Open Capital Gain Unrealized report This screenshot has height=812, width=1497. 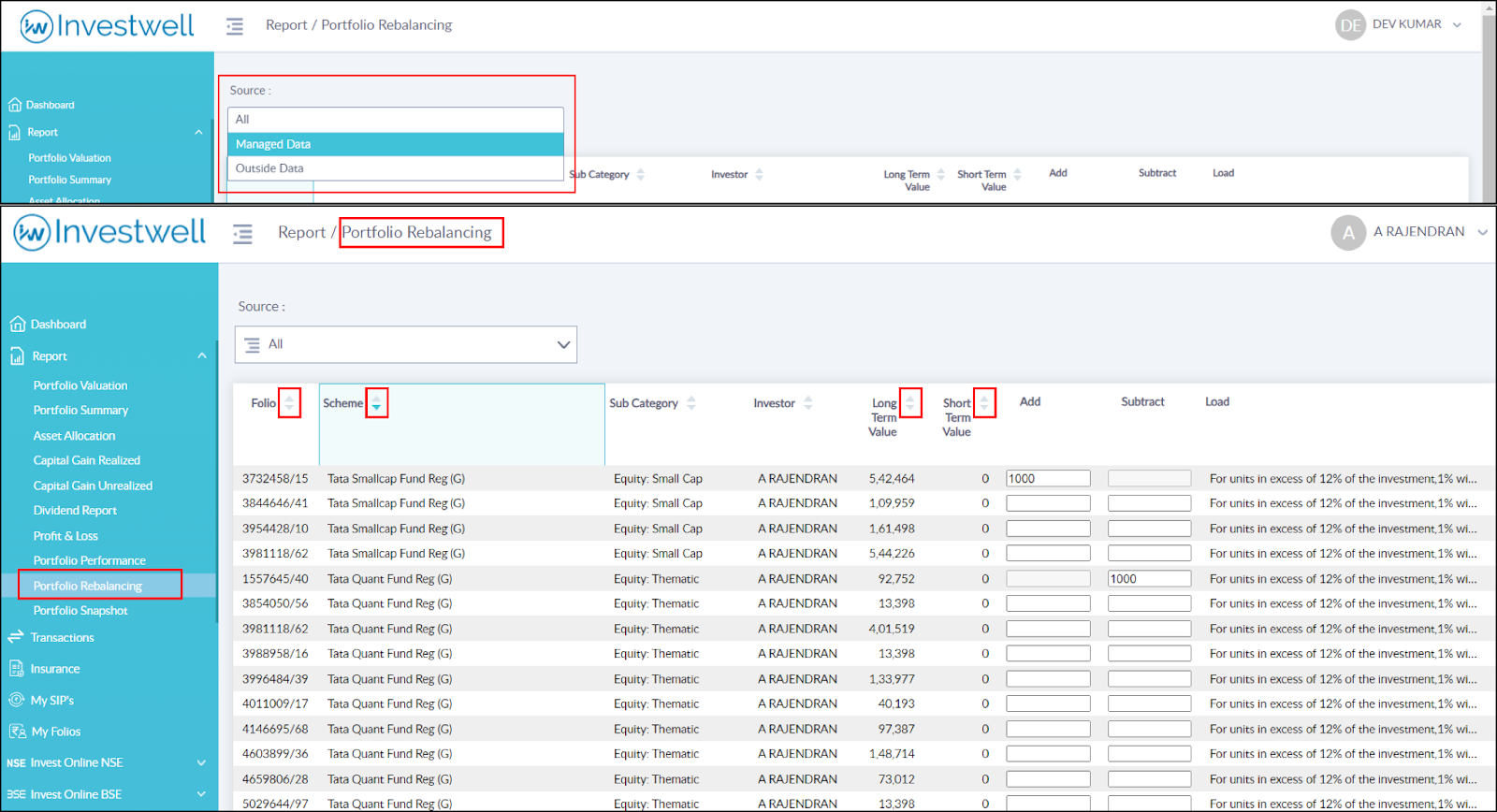[x=93, y=486]
